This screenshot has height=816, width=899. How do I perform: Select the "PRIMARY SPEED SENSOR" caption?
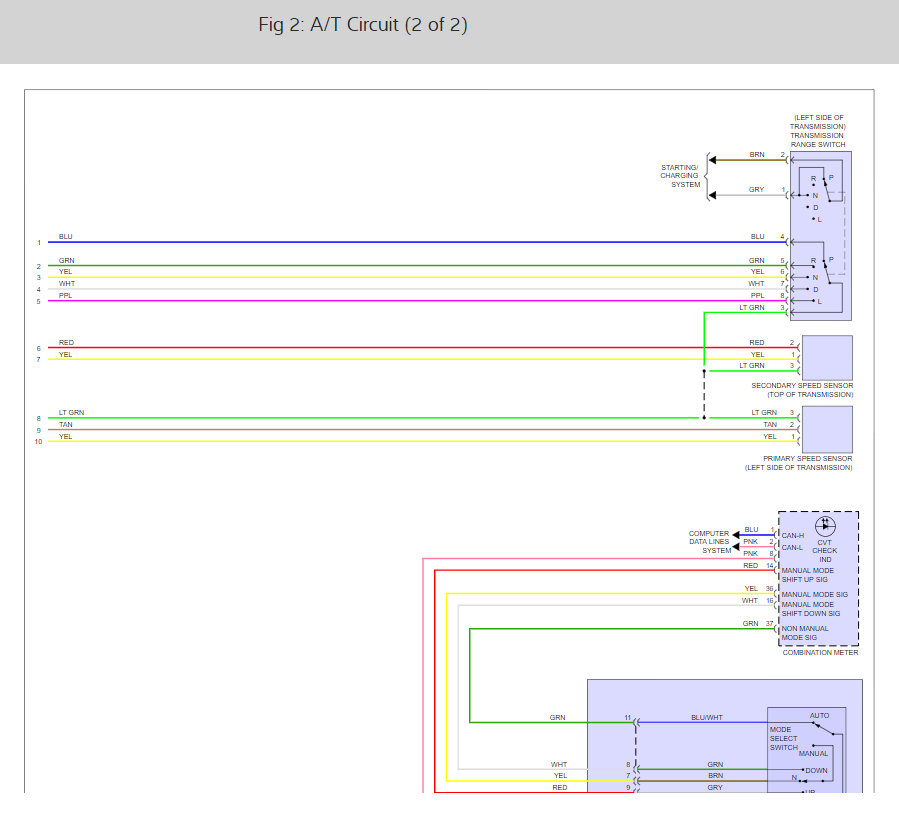tap(807, 458)
